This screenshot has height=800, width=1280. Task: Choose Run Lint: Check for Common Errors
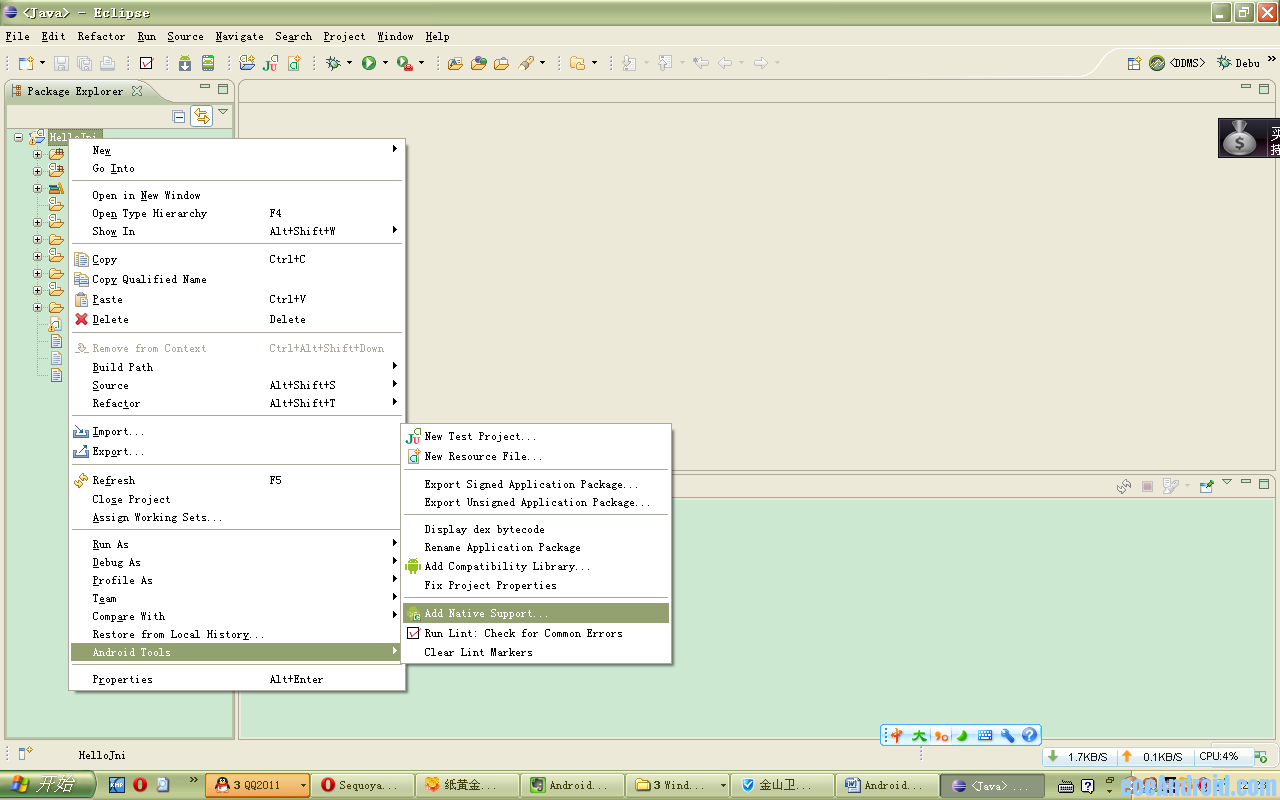click(536, 633)
